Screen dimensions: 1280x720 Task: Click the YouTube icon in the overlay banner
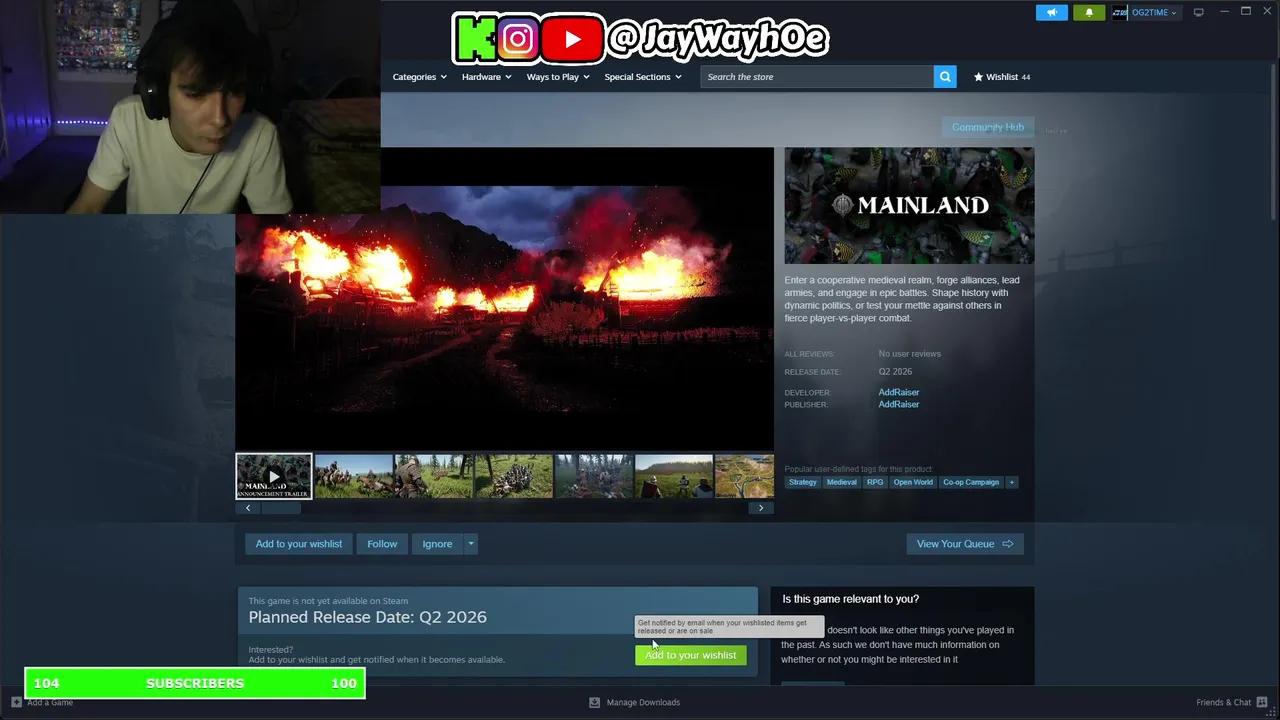pyautogui.click(x=572, y=39)
